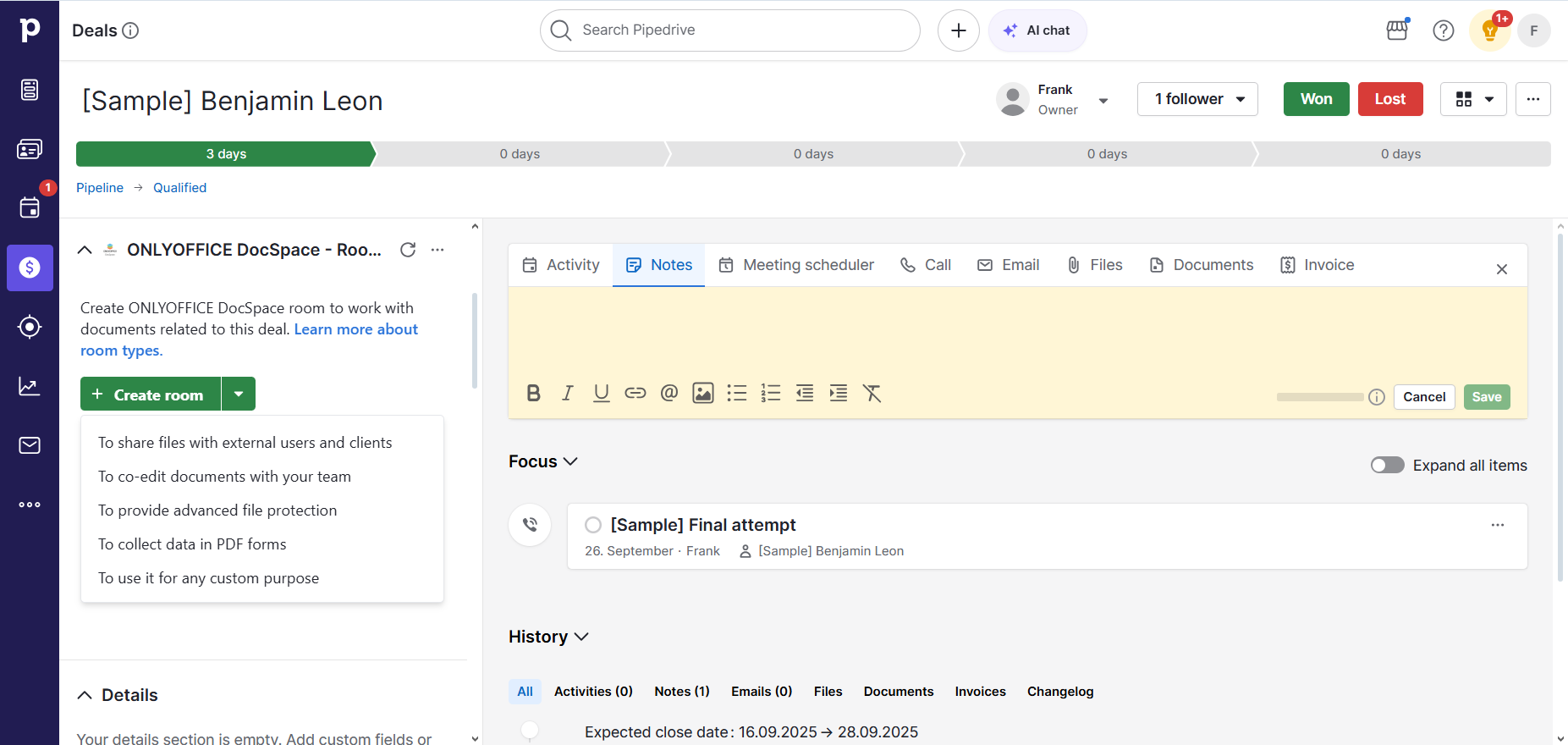Apply bold formatting to note
The image size is (1568, 745).
(534, 393)
